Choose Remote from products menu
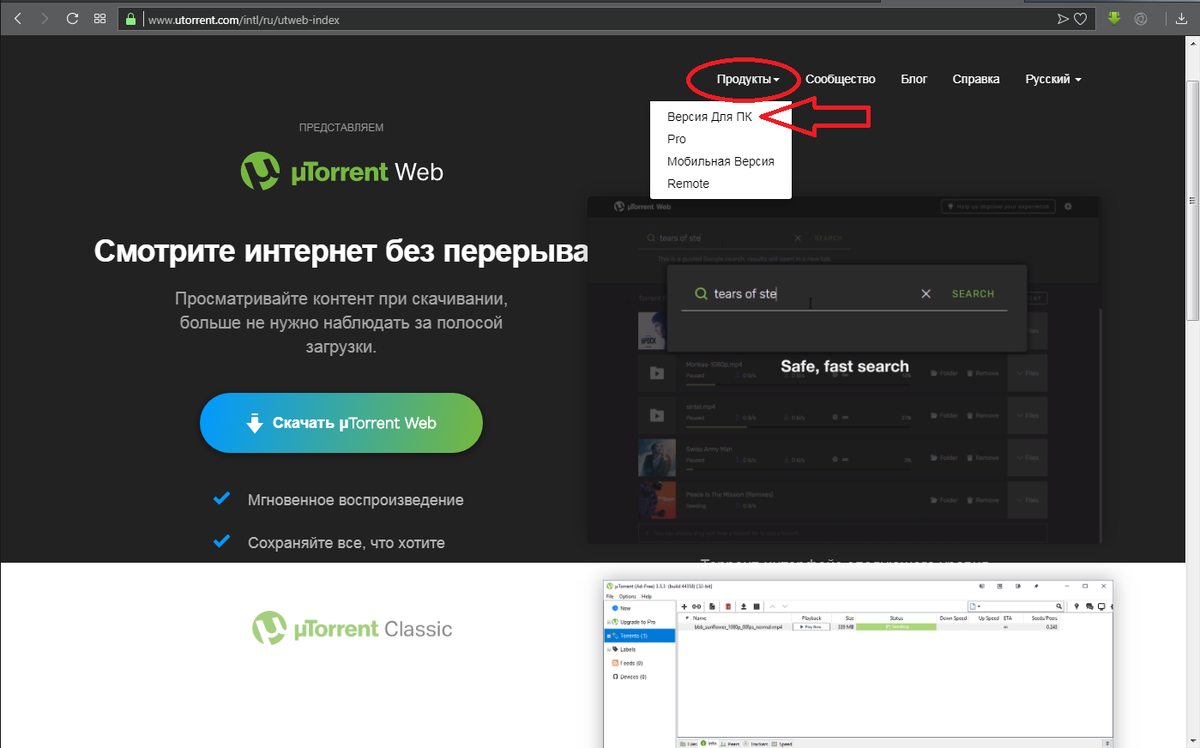This screenshot has height=748, width=1200. coord(688,183)
